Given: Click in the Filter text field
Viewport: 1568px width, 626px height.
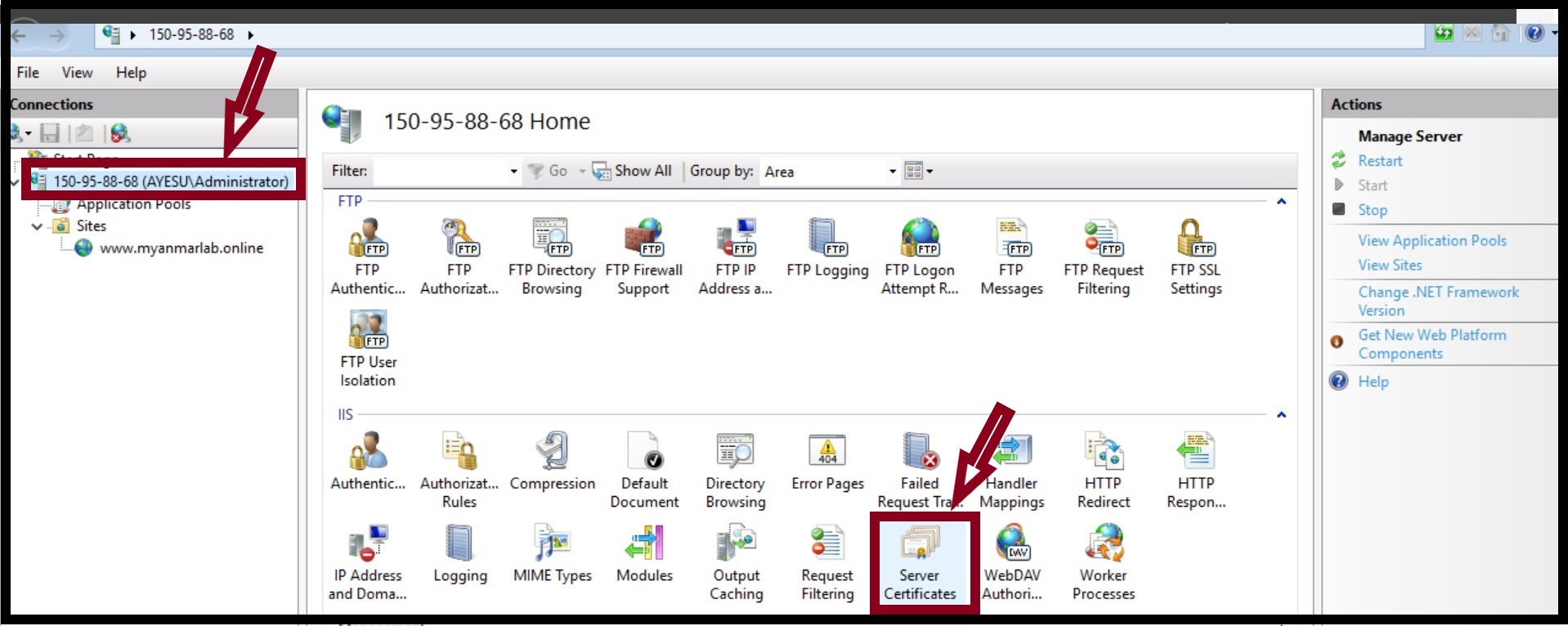Looking at the screenshot, I should point(441,172).
